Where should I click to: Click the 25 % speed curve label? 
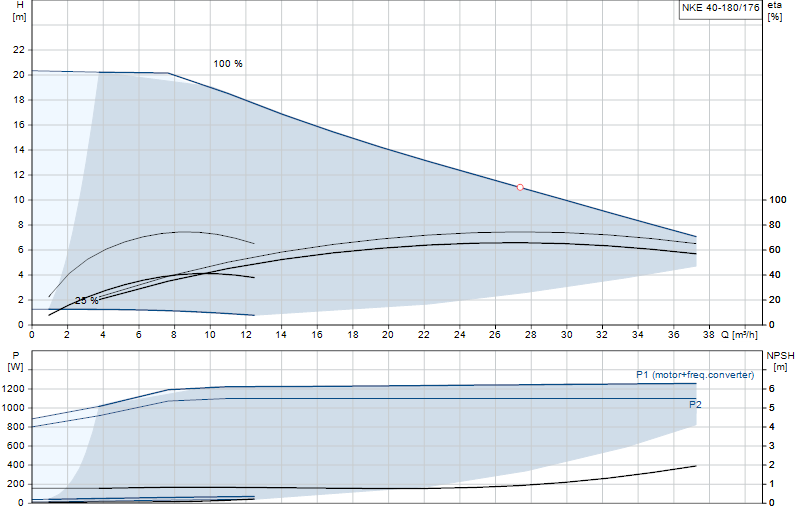click(x=87, y=301)
